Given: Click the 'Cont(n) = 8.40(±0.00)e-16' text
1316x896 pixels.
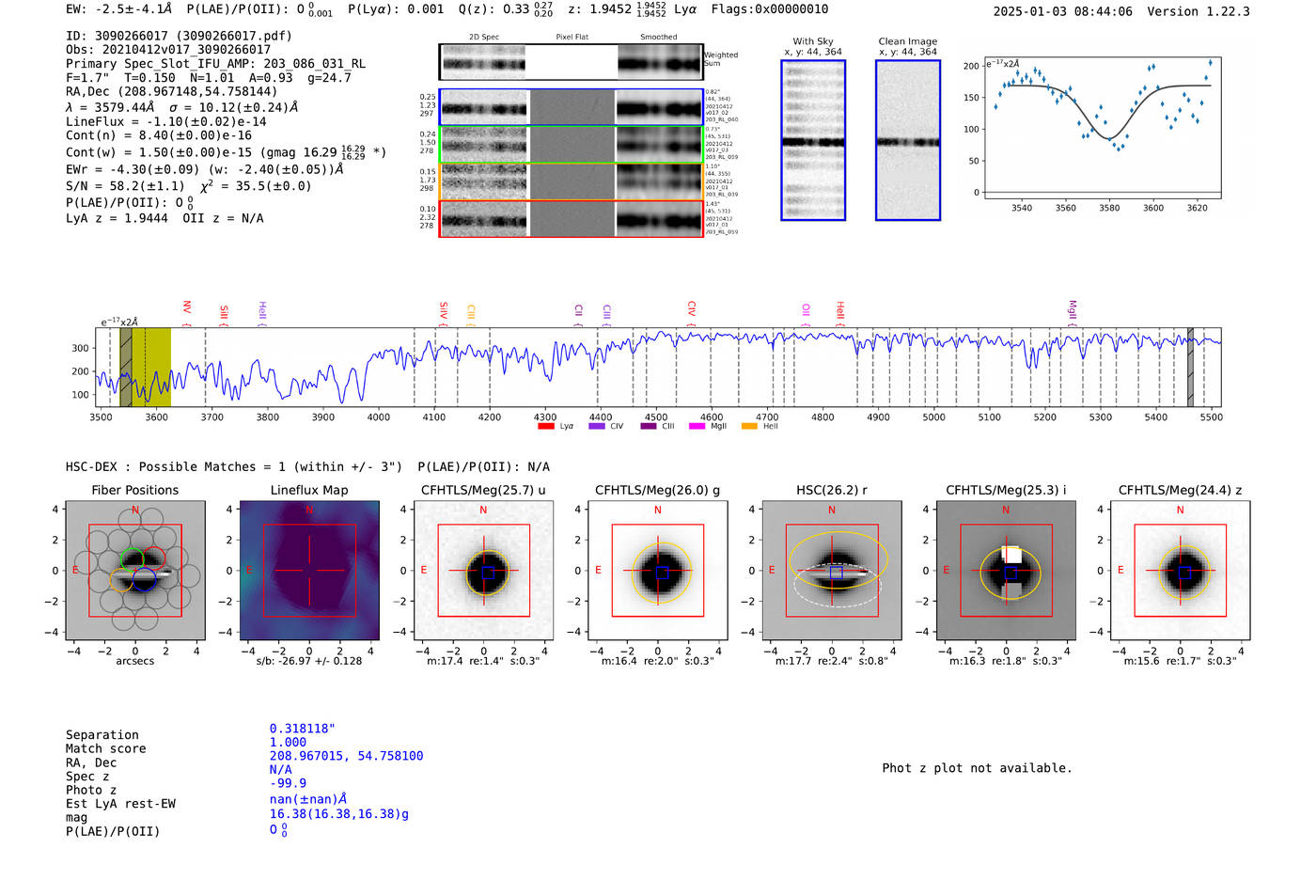Looking at the screenshot, I should (x=159, y=135).
